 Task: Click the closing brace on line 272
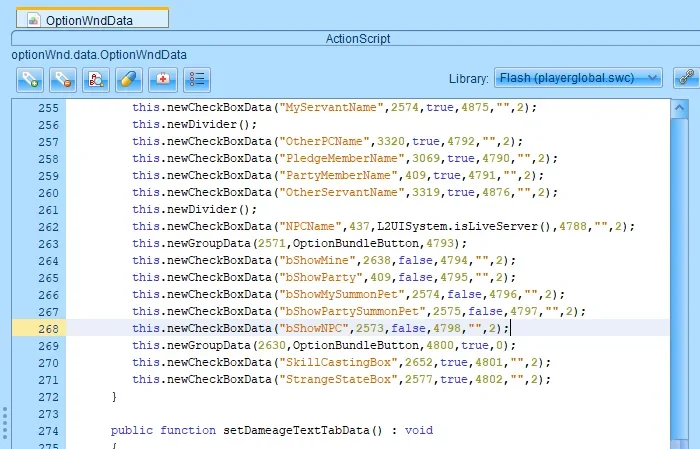pyautogui.click(x=114, y=396)
